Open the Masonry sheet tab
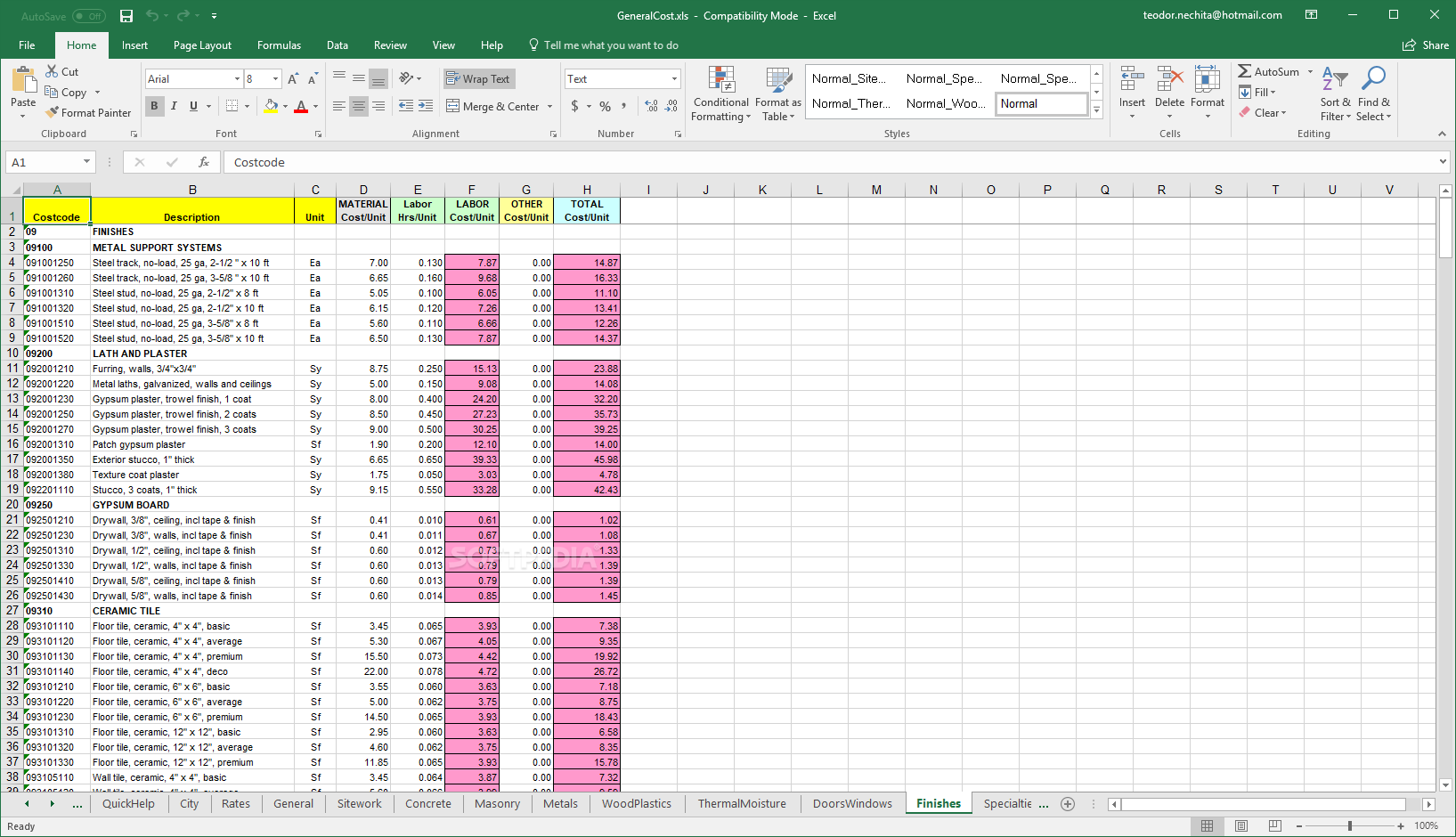Screen dimensions: 1456x837 [497, 803]
